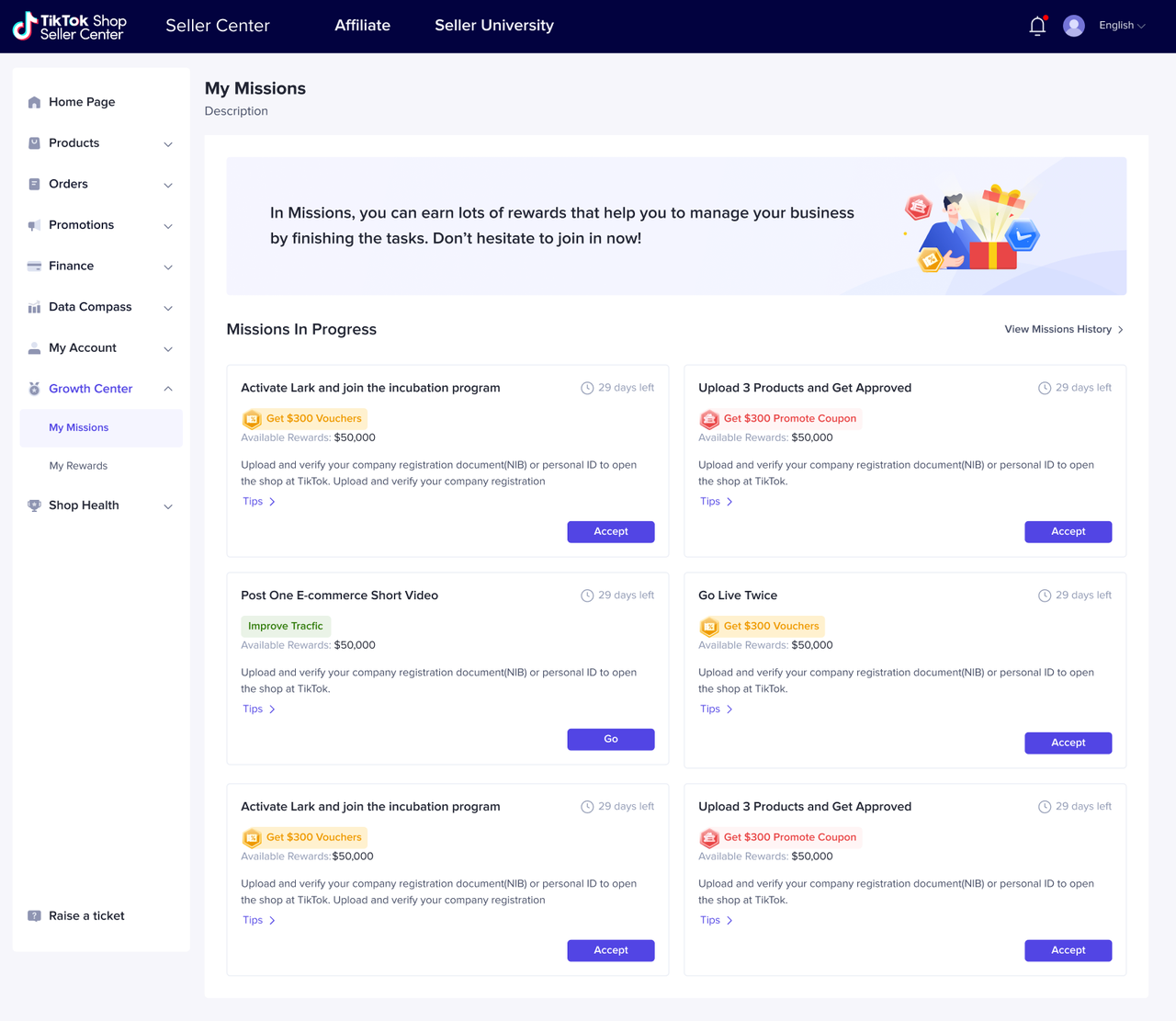Image resolution: width=1176 pixels, height=1021 pixels.
Task: Open the View Missions History link
Action: 1064,330
